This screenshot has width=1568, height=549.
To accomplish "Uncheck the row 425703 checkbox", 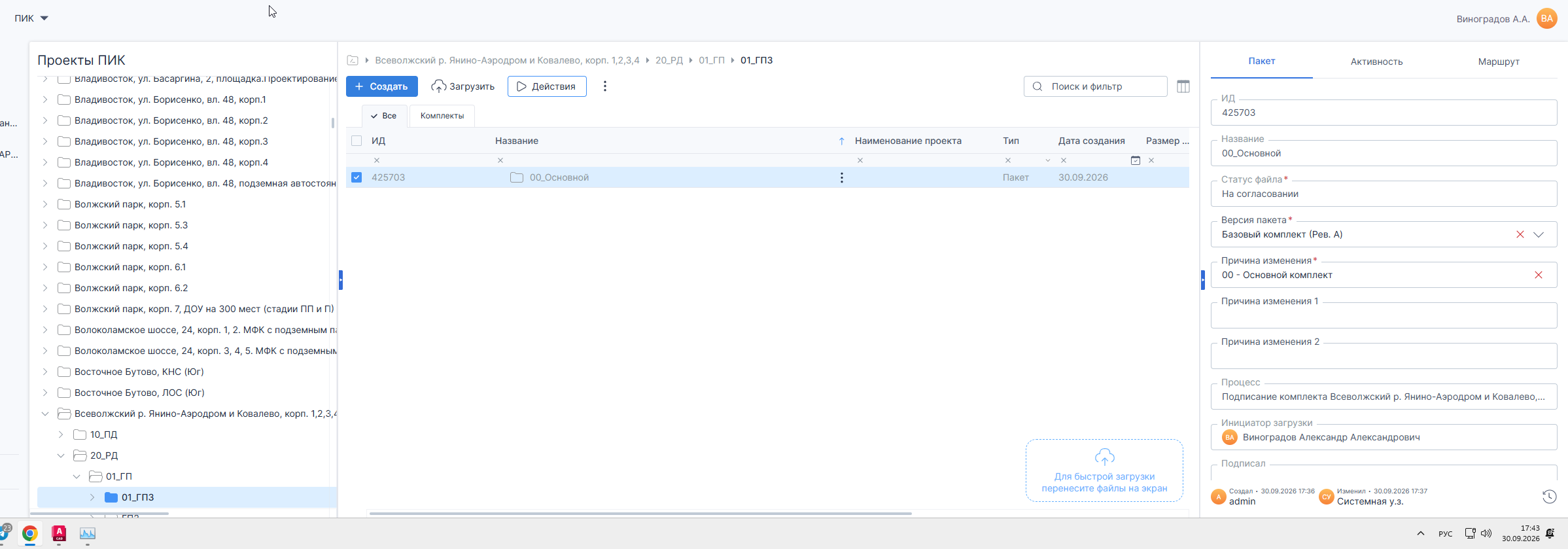I will (357, 177).
